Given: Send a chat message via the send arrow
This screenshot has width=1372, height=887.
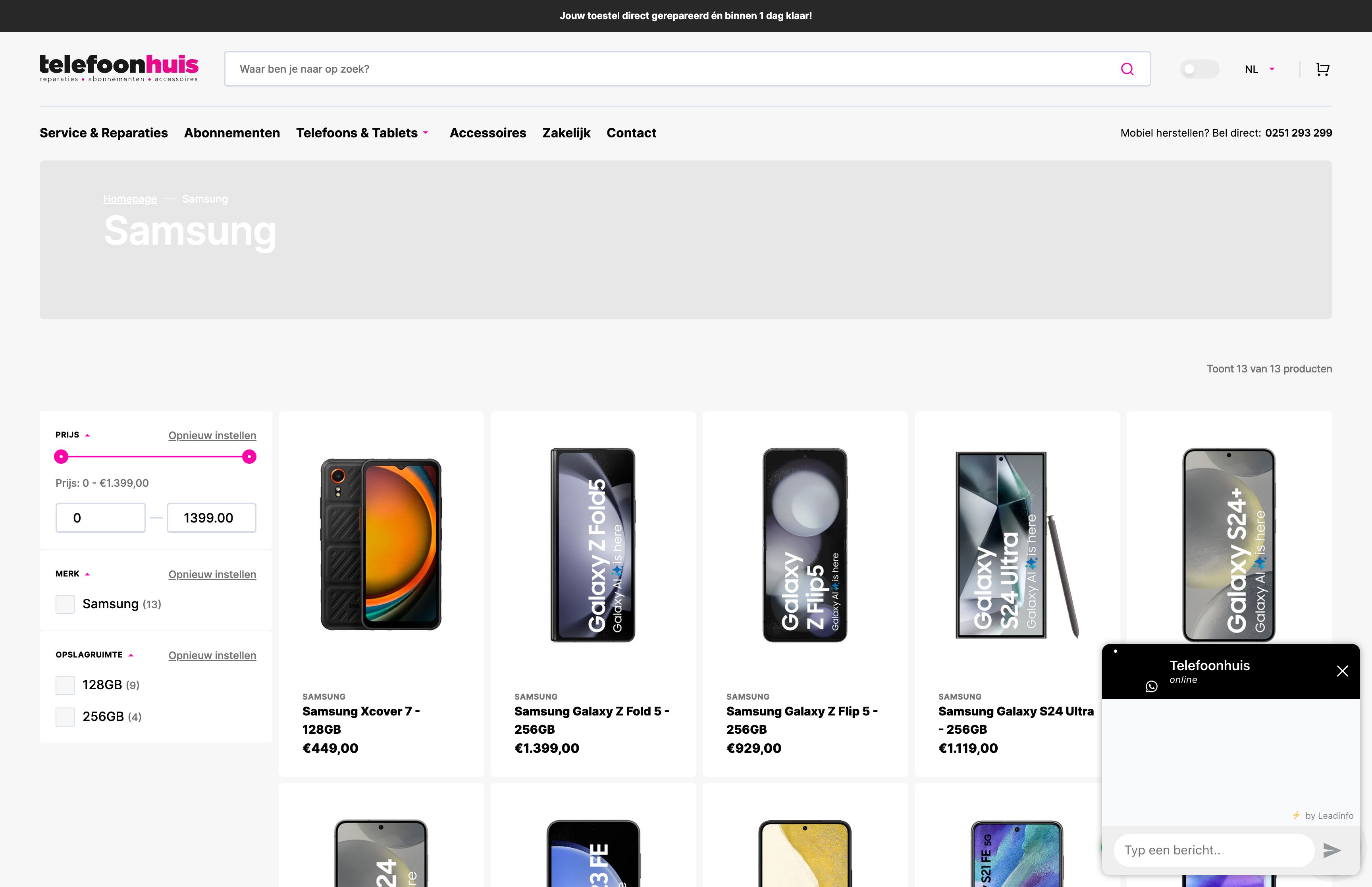Looking at the screenshot, I should pyautogui.click(x=1332, y=850).
